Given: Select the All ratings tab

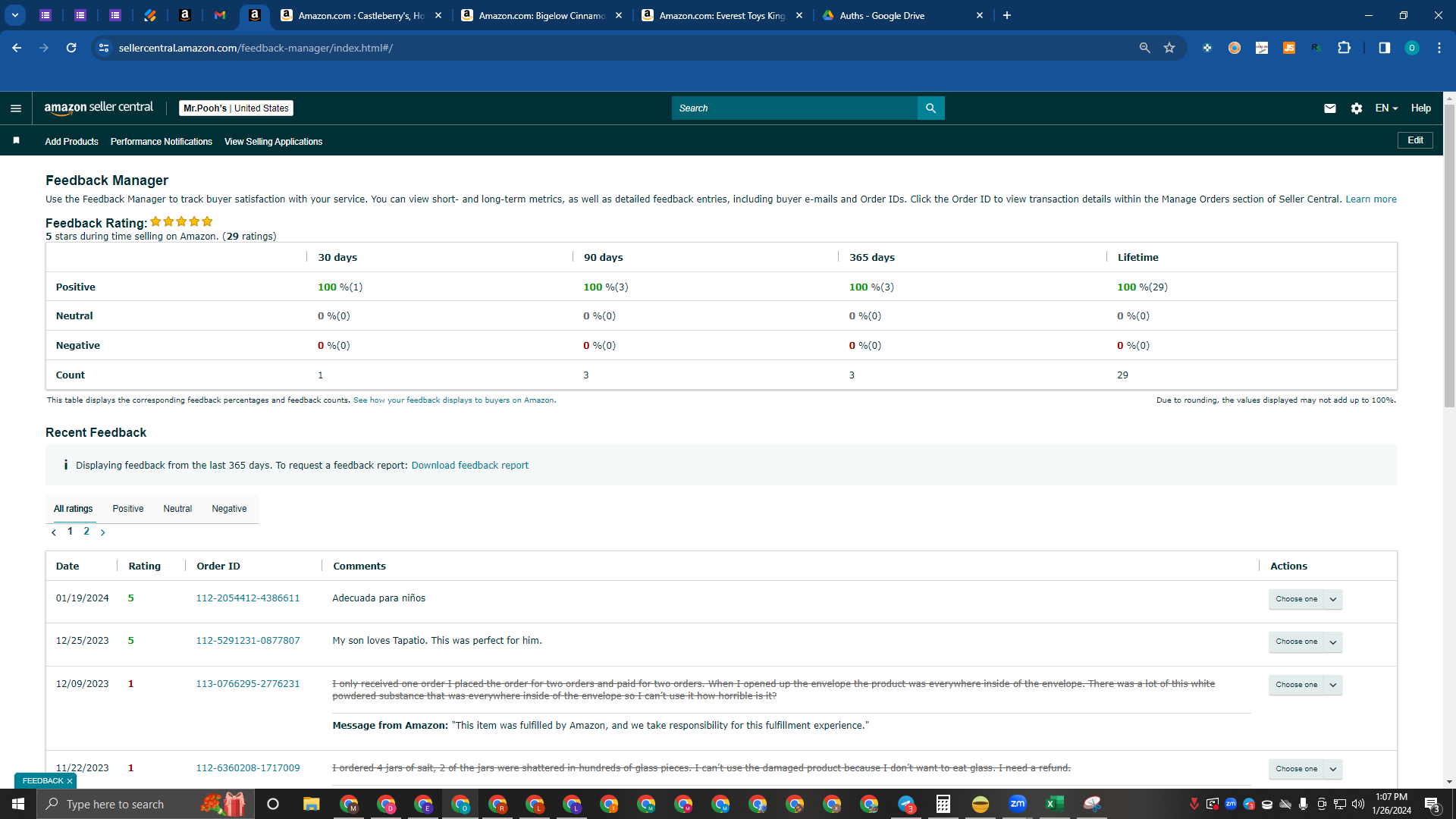Looking at the screenshot, I should point(73,509).
